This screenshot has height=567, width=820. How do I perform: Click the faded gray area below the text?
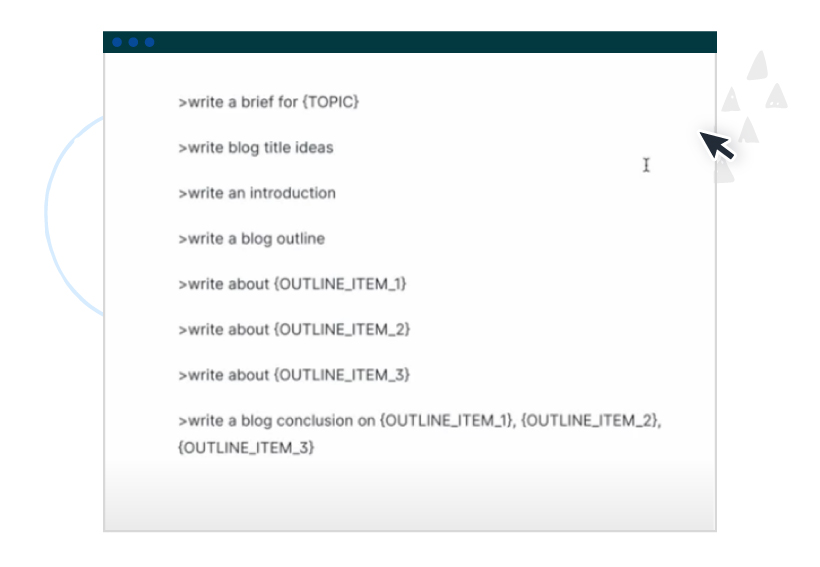coord(410,497)
